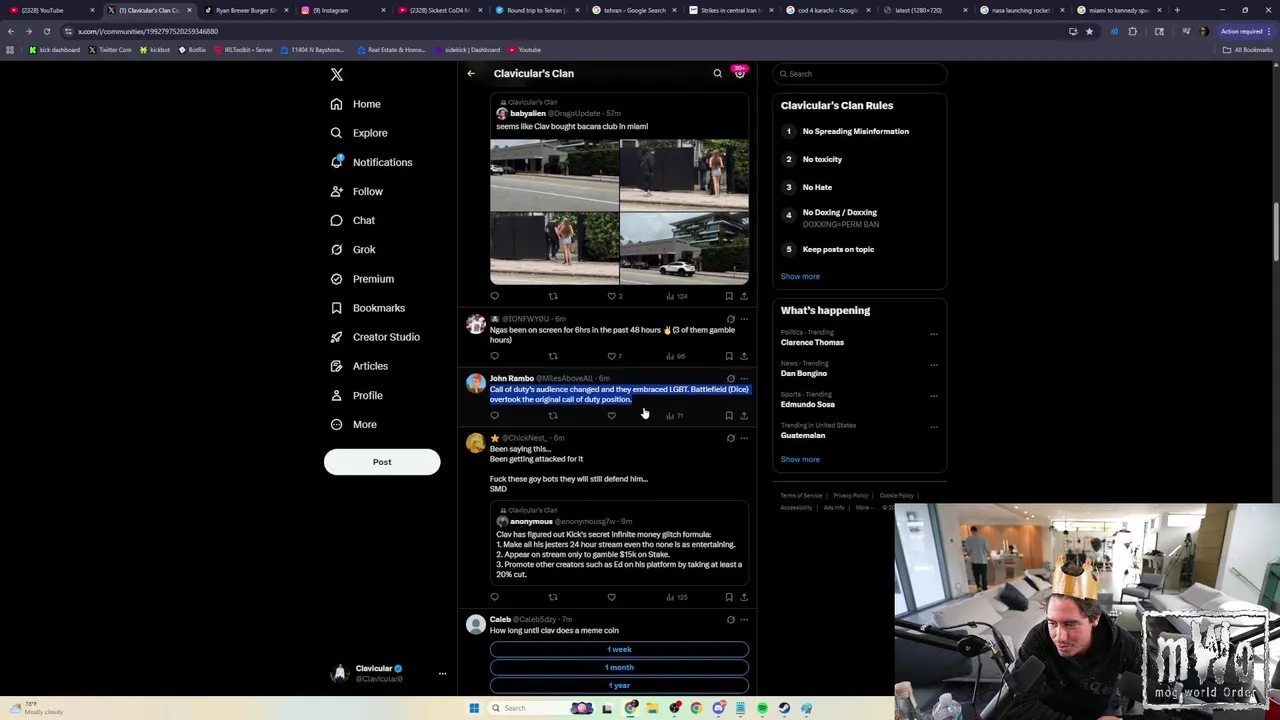Bookmark babyalien's bacara club post
Viewport: 1280px width, 720px height.
click(x=729, y=296)
